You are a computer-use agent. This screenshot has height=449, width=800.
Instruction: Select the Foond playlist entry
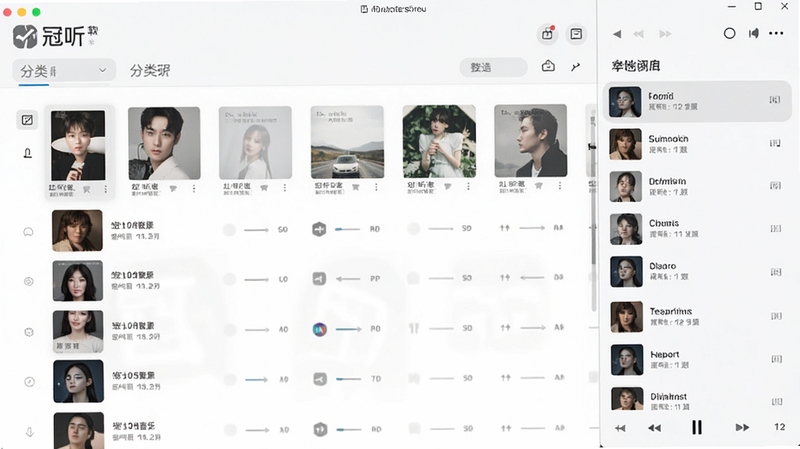[697, 101]
